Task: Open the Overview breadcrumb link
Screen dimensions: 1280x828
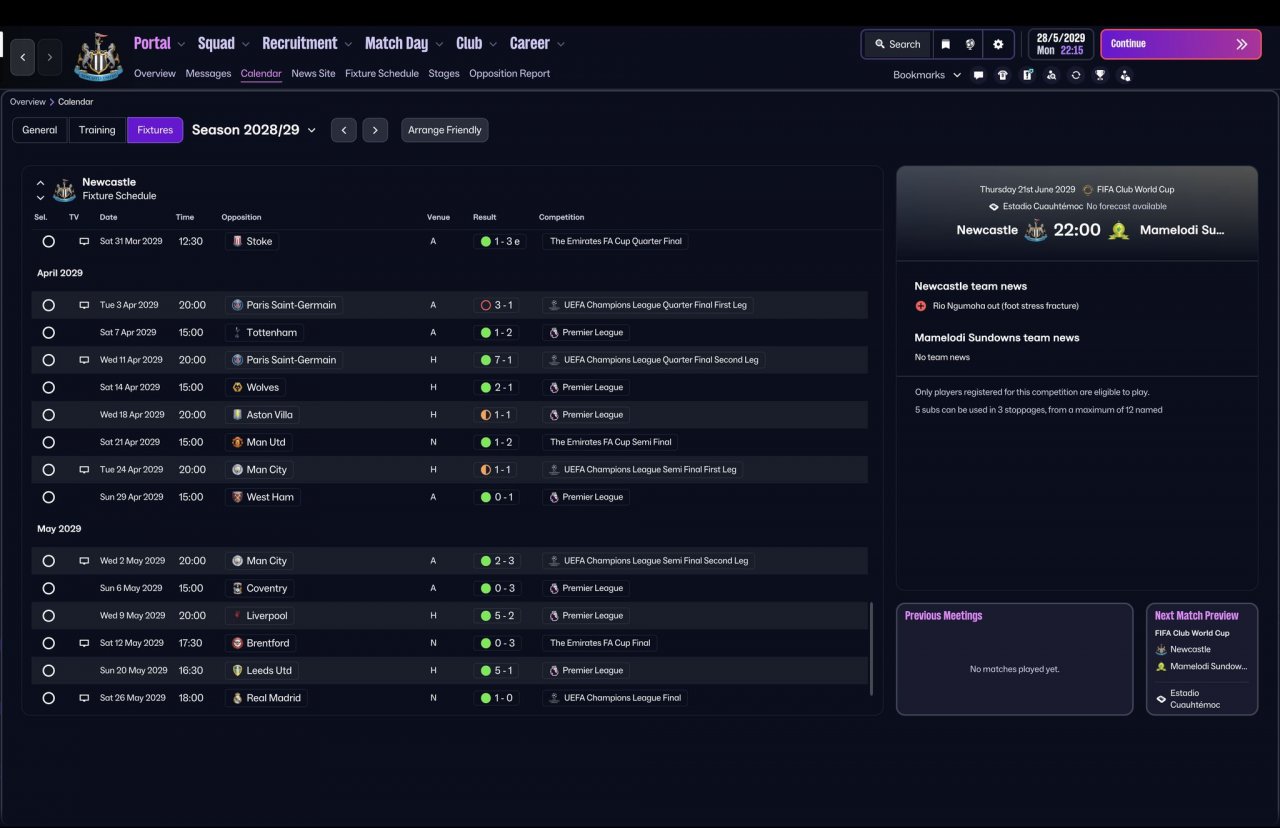Action: 28,102
